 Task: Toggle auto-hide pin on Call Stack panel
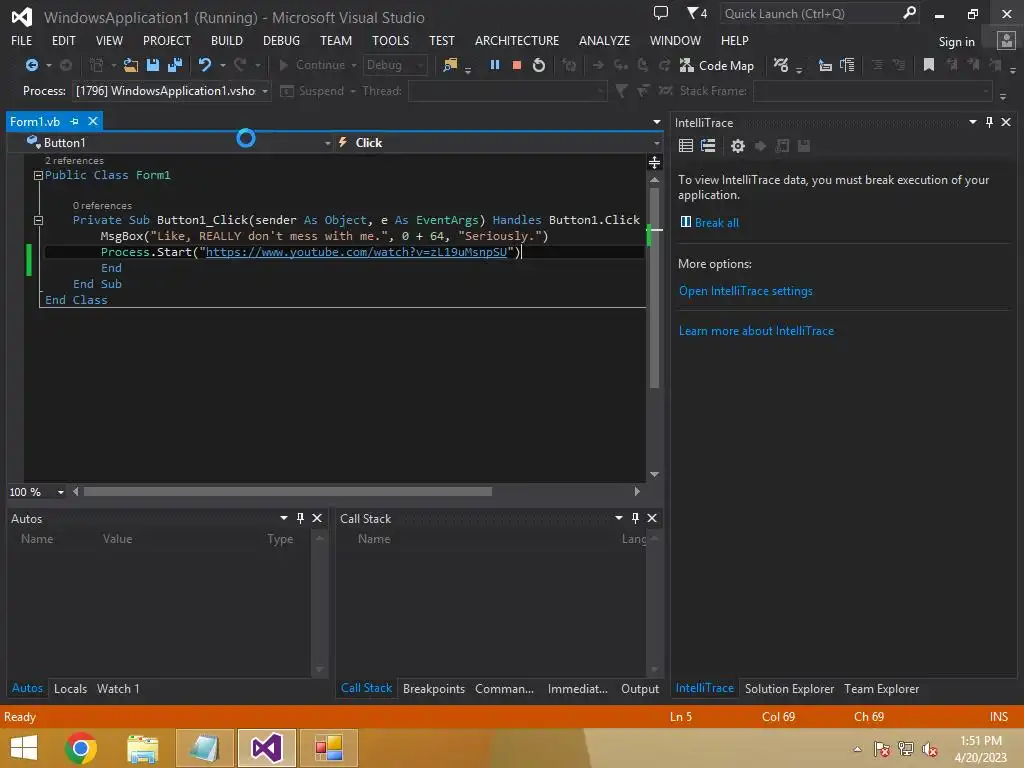pos(635,518)
